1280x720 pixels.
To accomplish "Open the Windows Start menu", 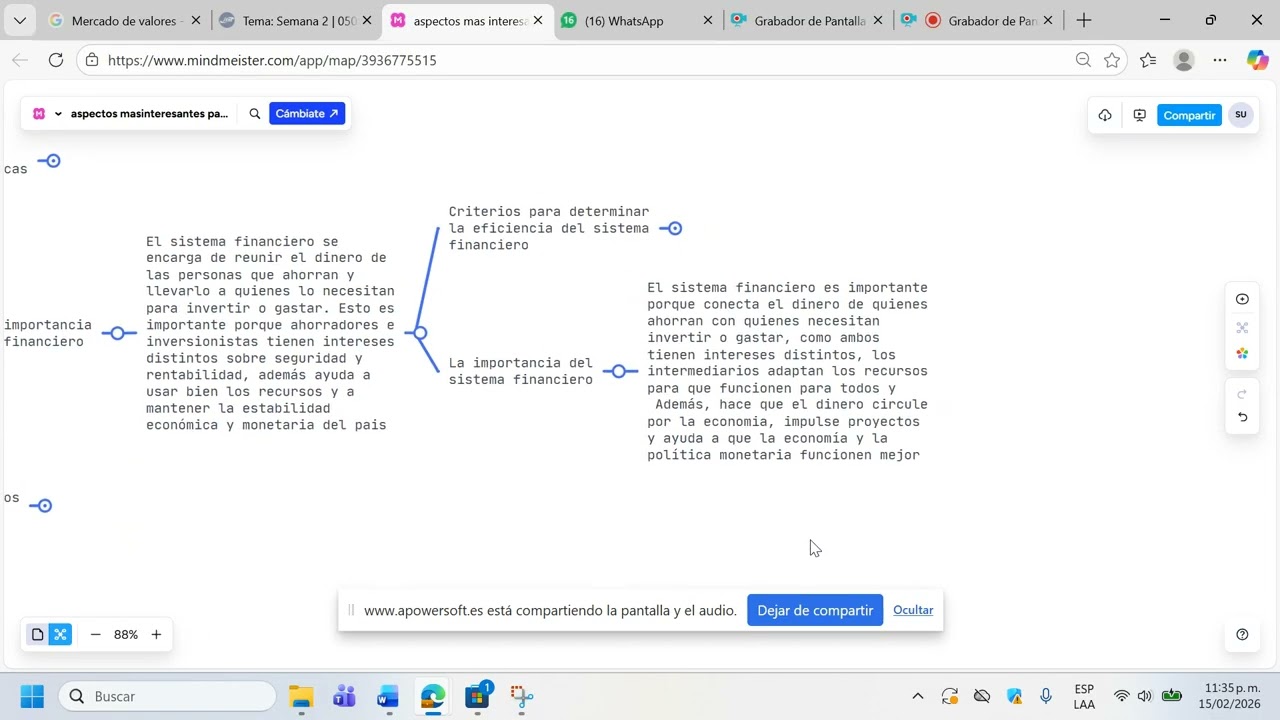I will [x=32, y=696].
